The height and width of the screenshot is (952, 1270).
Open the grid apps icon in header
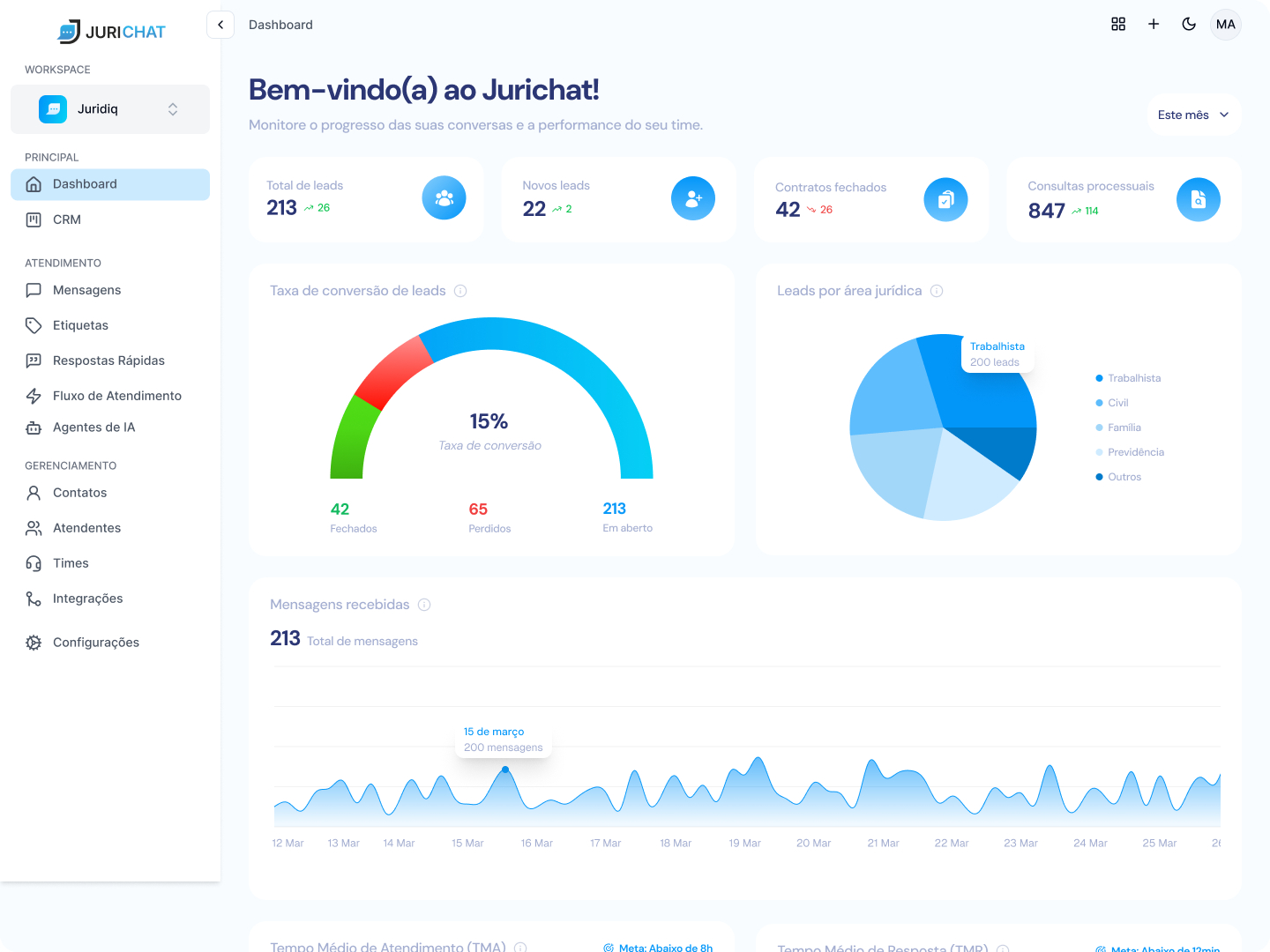point(1118,24)
